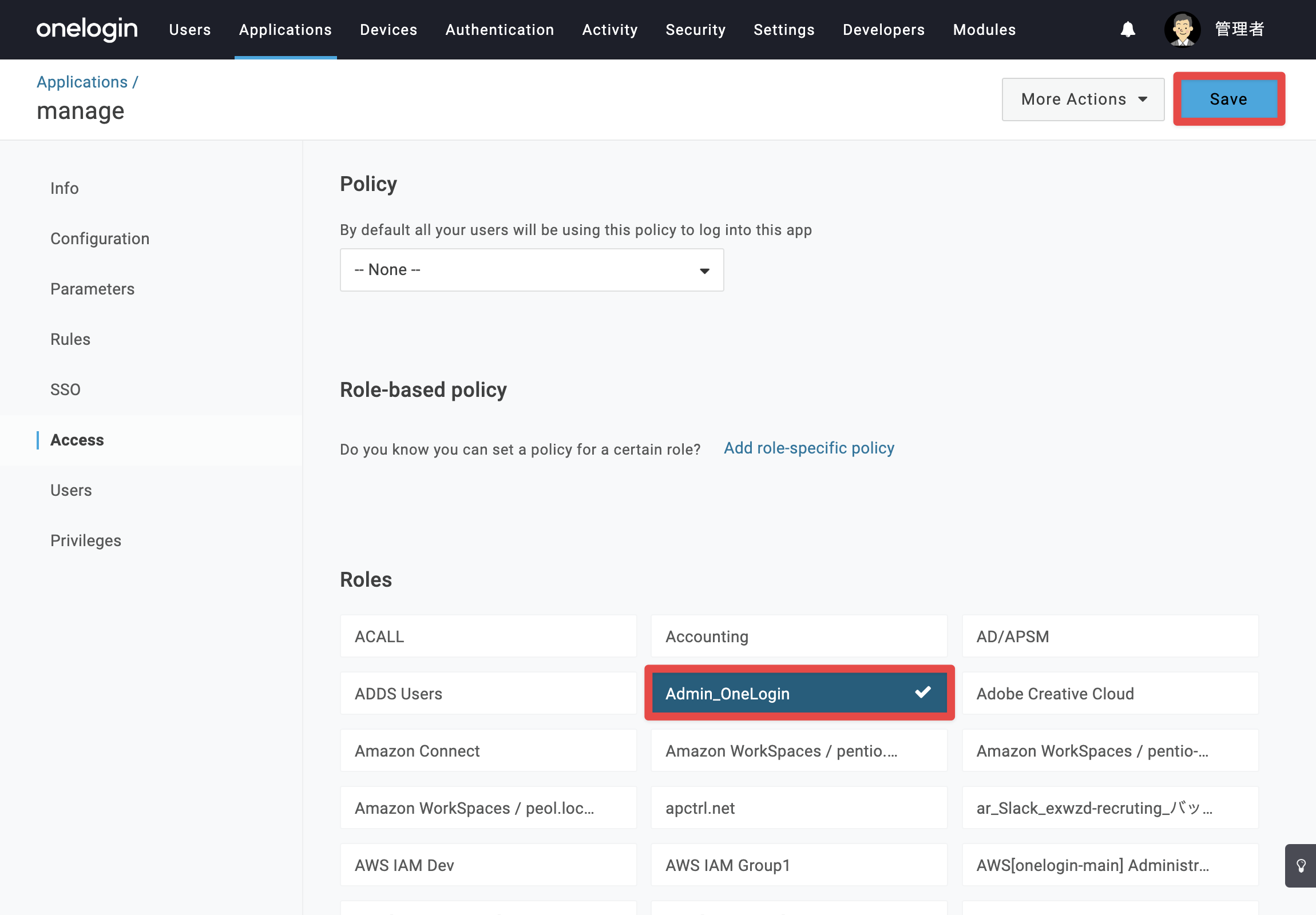Toggle the AWS IAM Dev role
The image size is (1316, 915).
click(x=488, y=865)
